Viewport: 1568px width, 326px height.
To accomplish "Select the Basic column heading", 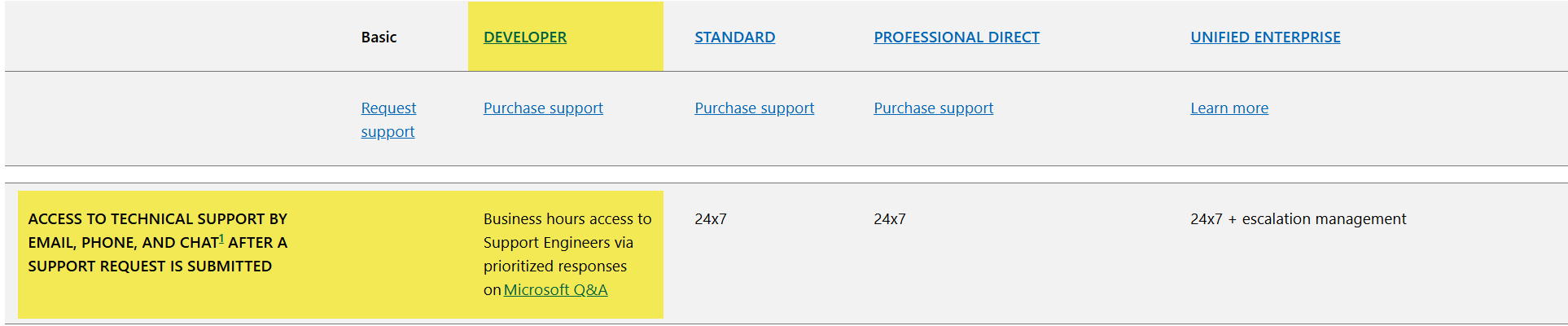I will (x=379, y=37).
